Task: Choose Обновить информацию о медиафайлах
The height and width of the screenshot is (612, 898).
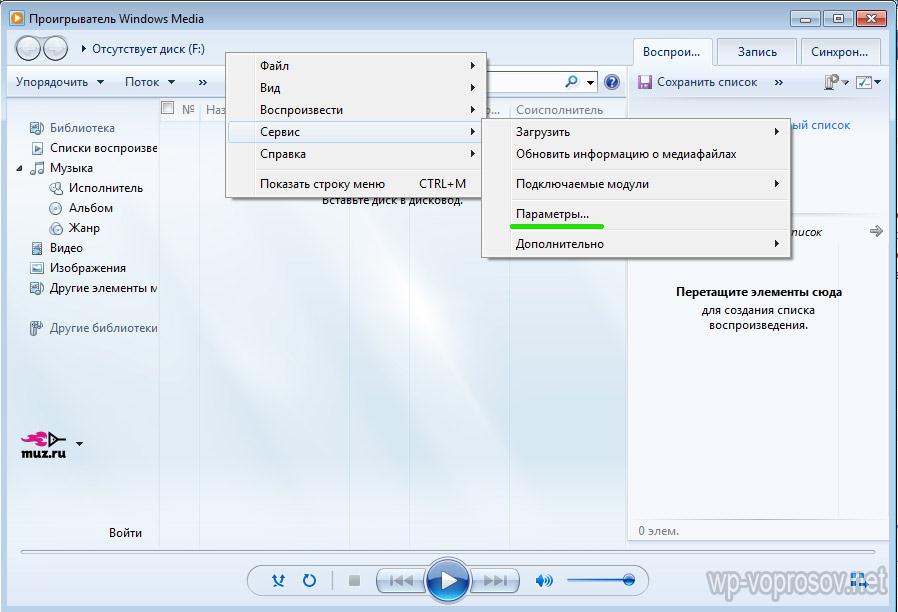Action: (636, 154)
